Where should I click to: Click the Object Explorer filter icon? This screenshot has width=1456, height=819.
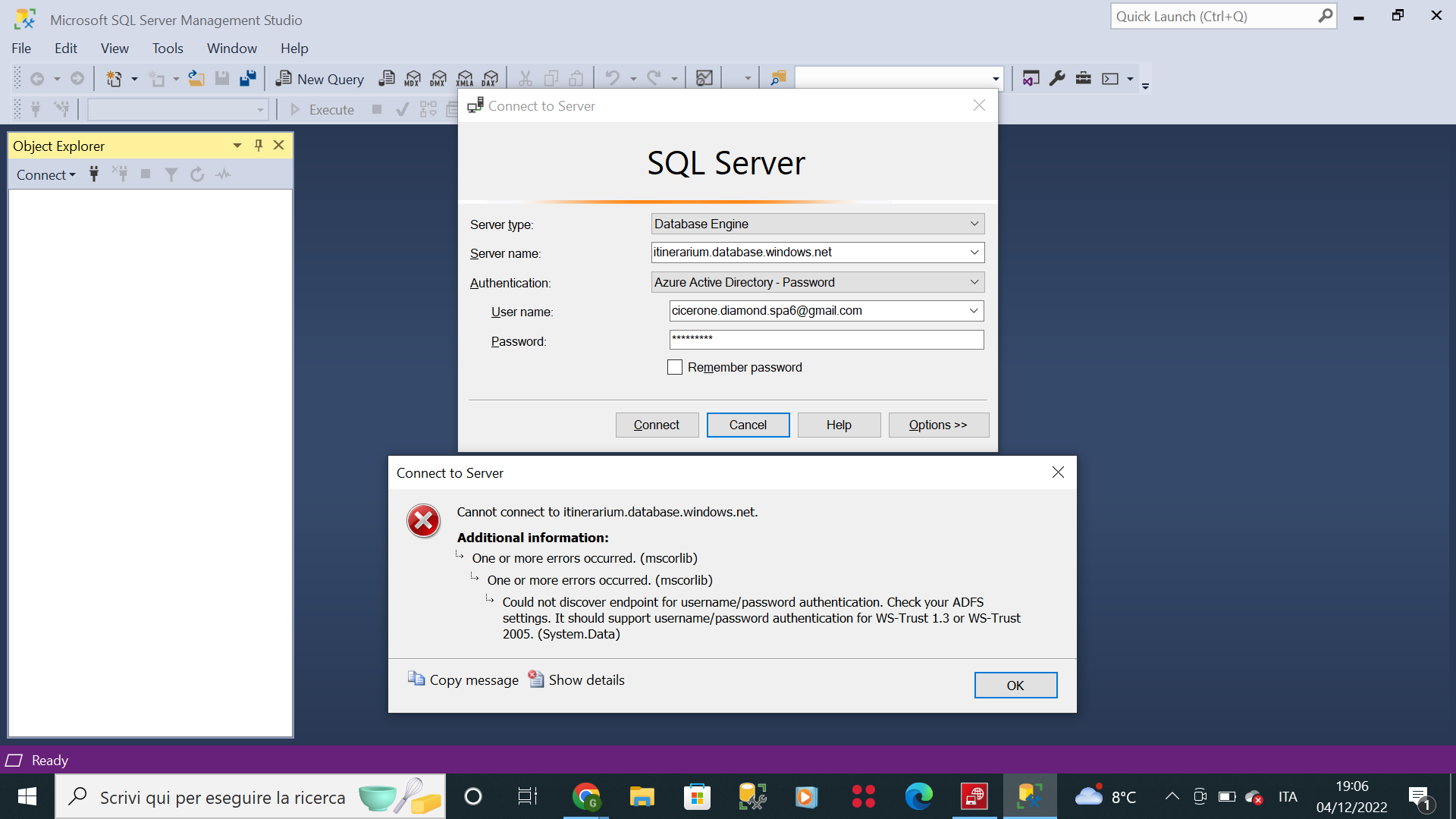click(x=171, y=174)
